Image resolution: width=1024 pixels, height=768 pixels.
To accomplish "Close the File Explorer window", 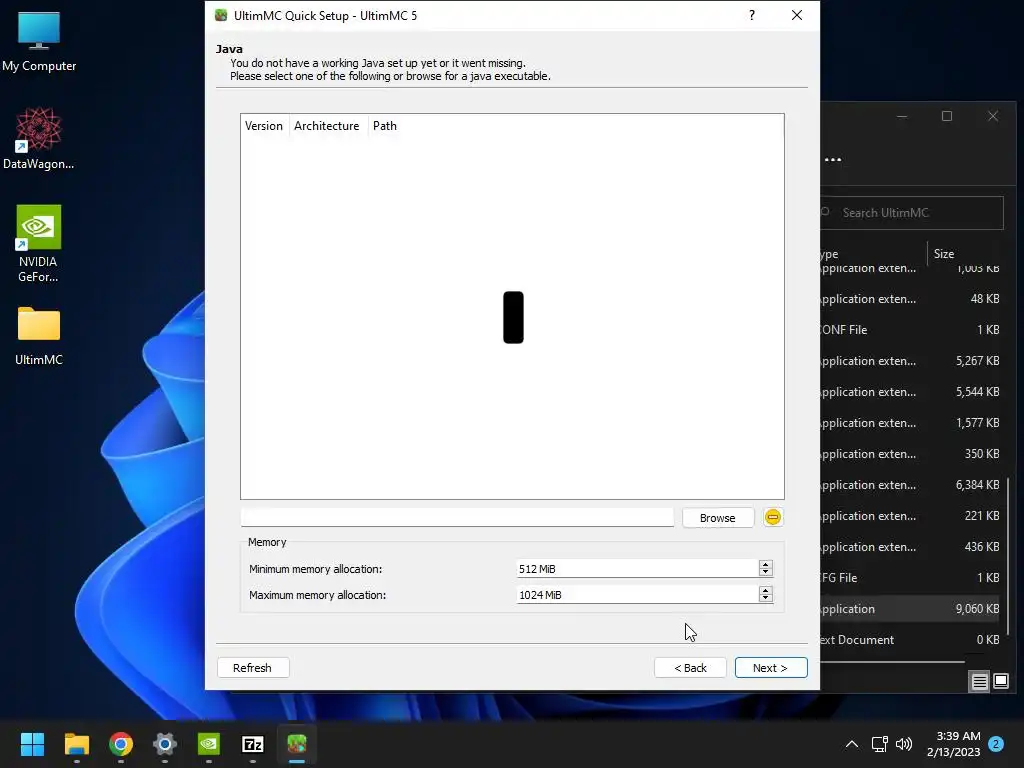I will (x=993, y=116).
